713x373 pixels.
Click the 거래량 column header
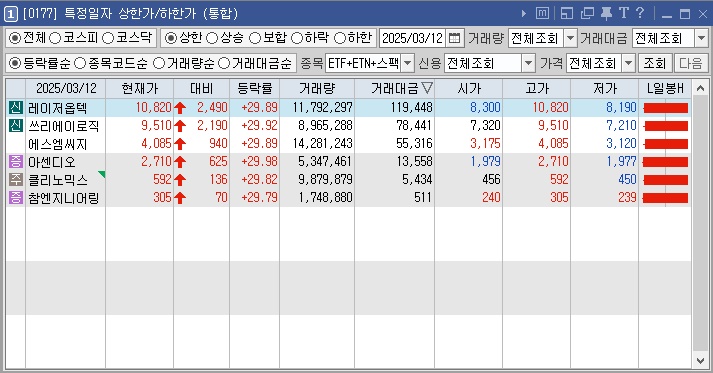tap(317, 88)
